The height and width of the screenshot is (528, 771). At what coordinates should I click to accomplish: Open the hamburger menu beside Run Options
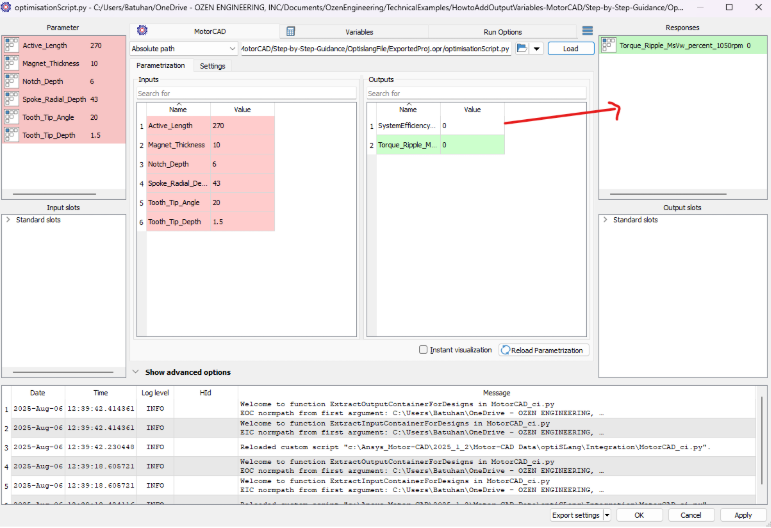(x=587, y=32)
